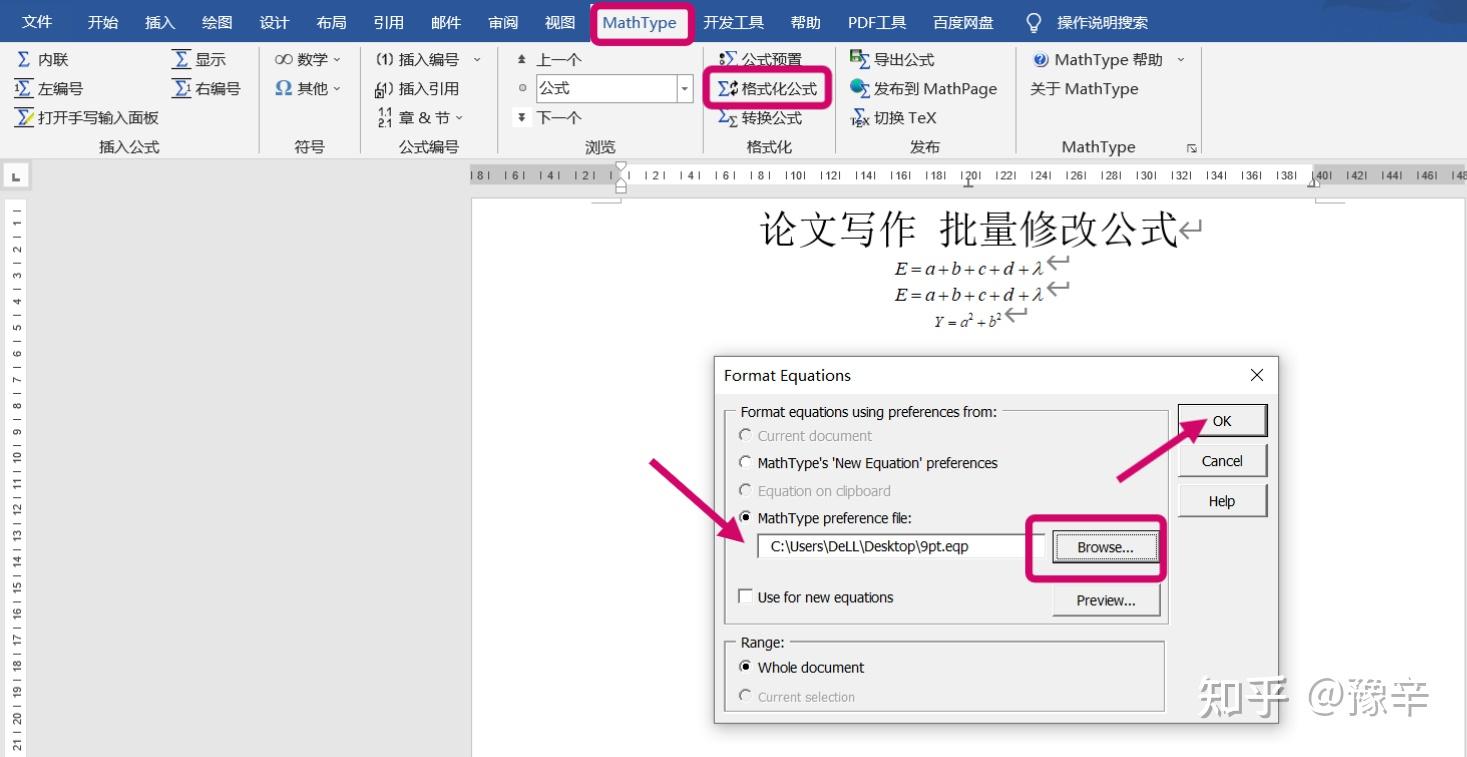This screenshot has height=757, width=1467.
Task: Publish the document with 发布到 MathPage
Action: click(x=923, y=89)
